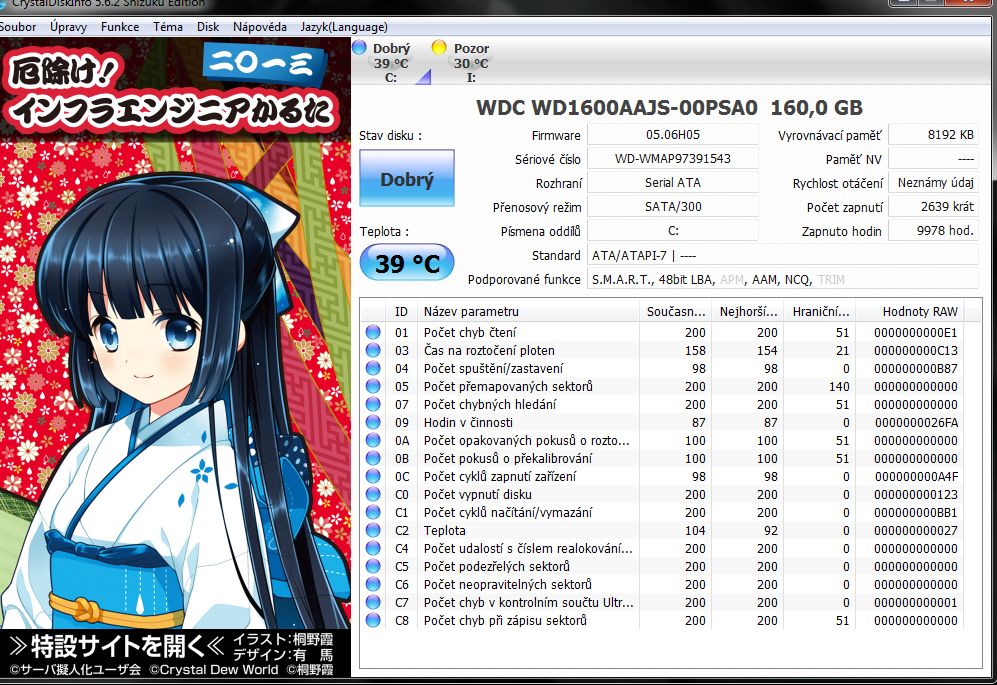Click the status circle for row 03
The width and height of the screenshot is (997, 685).
click(x=373, y=350)
